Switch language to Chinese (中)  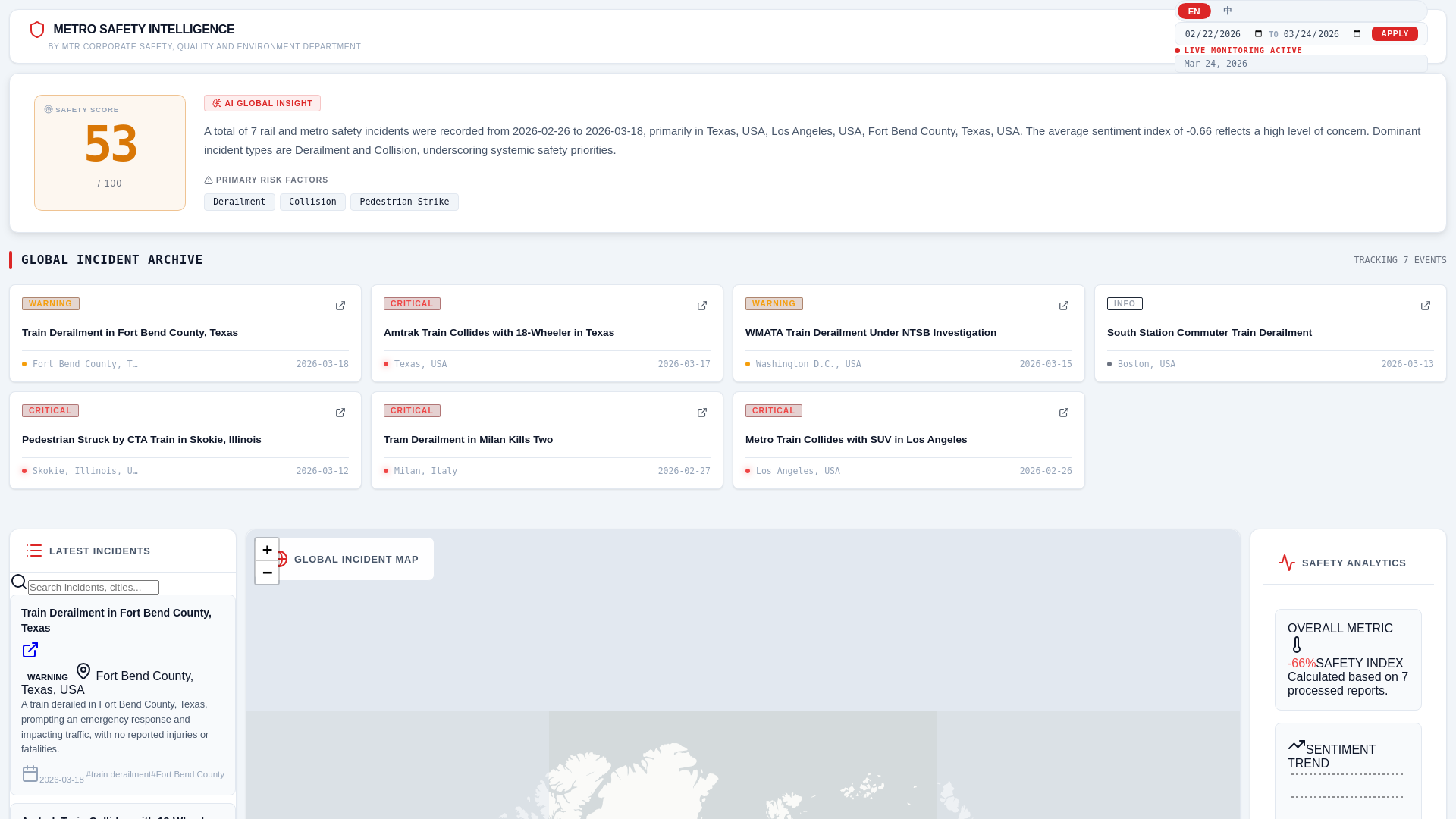[1228, 11]
